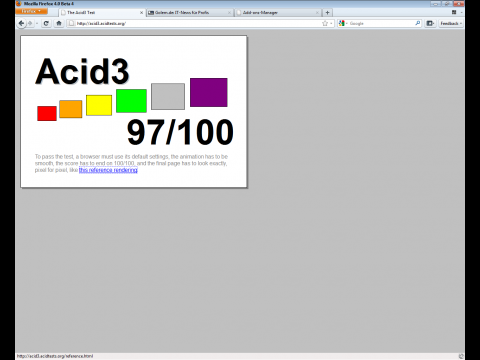Open the back/forward history dropdown arrow

[x=37, y=23]
